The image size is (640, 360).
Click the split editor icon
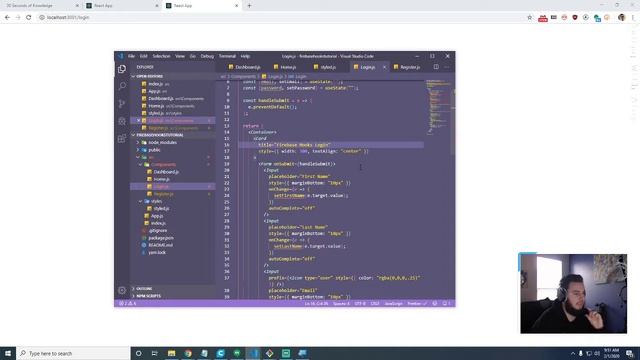coord(436,67)
